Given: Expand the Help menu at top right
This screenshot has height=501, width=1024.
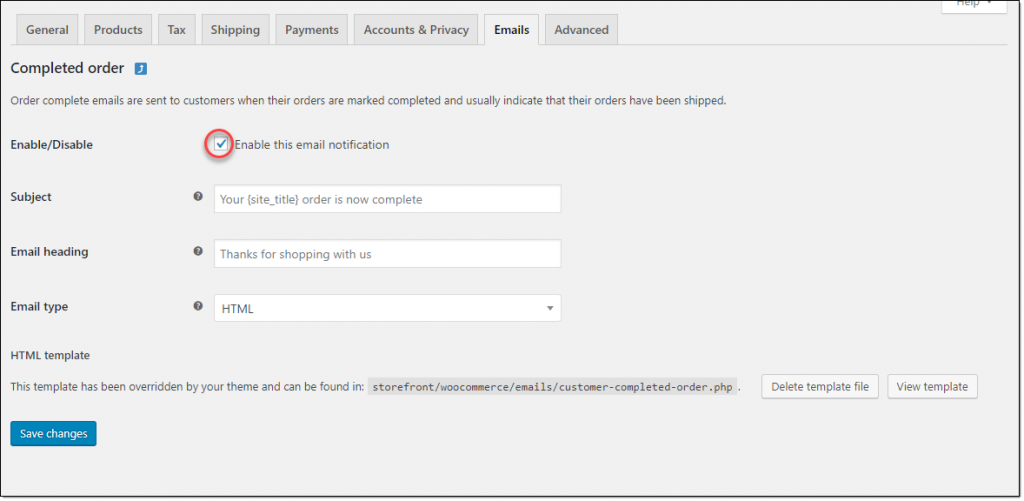Looking at the screenshot, I should click(x=974, y=5).
